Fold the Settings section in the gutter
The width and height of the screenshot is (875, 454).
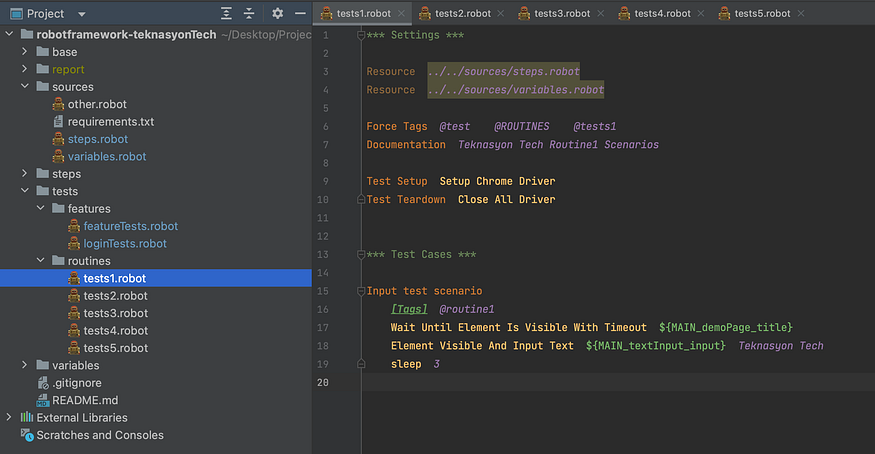click(361, 36)
